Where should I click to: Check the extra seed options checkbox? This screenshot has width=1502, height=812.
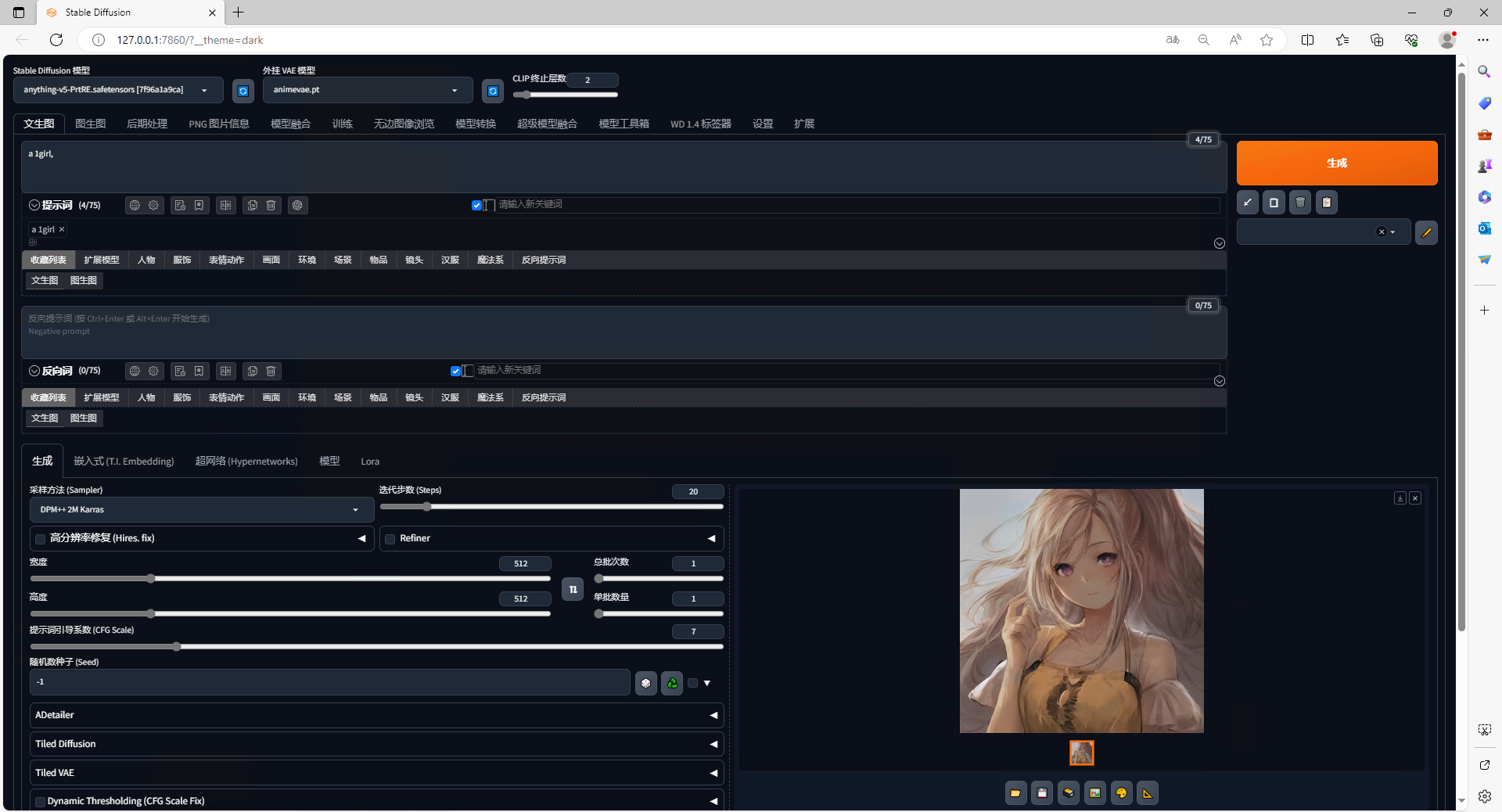pyautogui.click(x=692, y=684)
